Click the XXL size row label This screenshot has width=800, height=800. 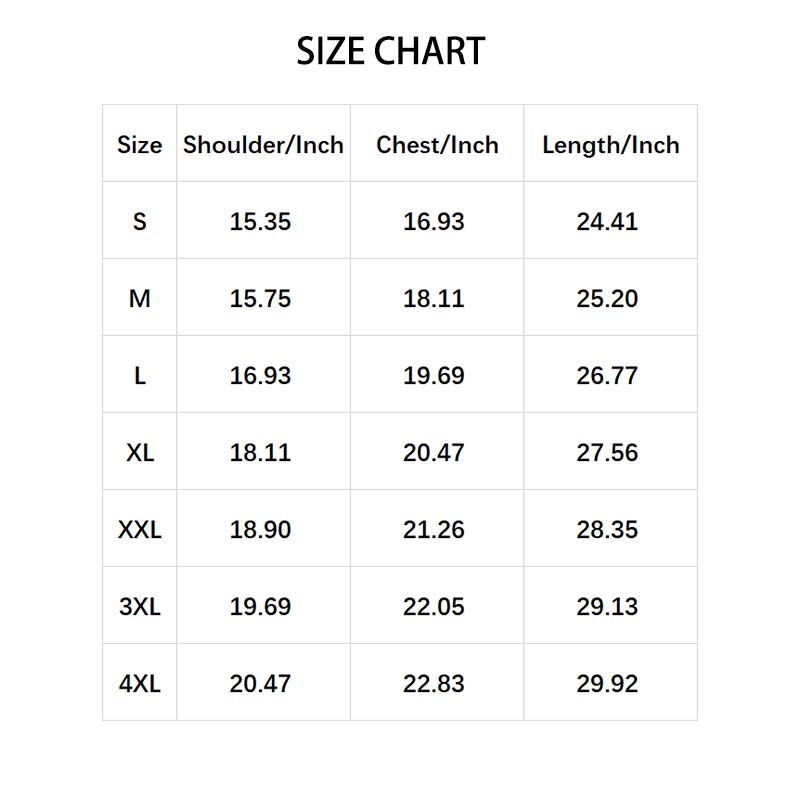click(x=140, y=530)
